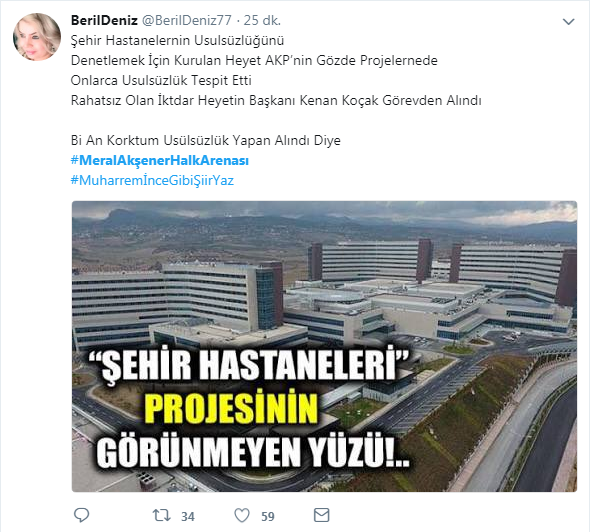Open the #MeralAkşenerHalkArenası hashtag
590x532 pixels.
160,160
